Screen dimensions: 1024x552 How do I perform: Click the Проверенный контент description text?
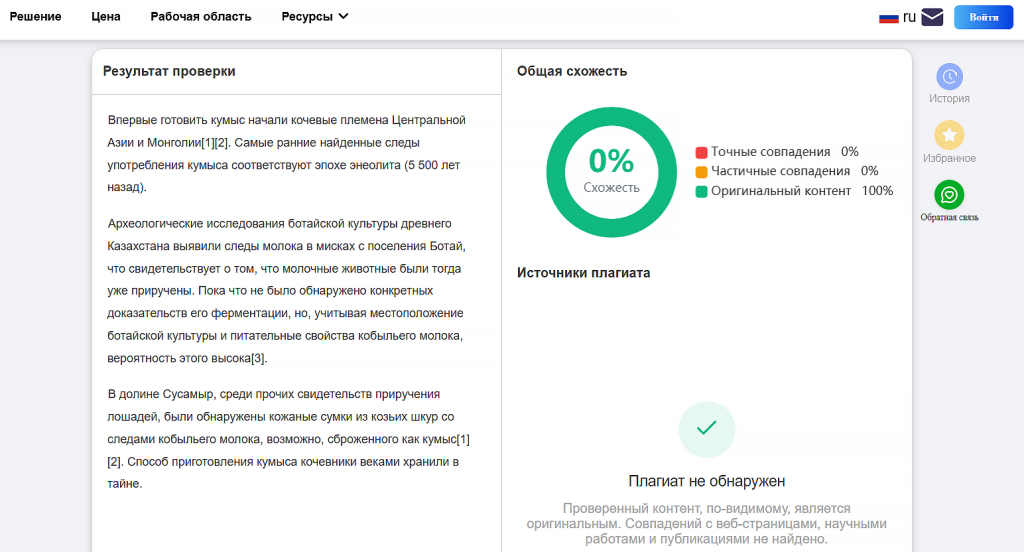coord(707,523)
